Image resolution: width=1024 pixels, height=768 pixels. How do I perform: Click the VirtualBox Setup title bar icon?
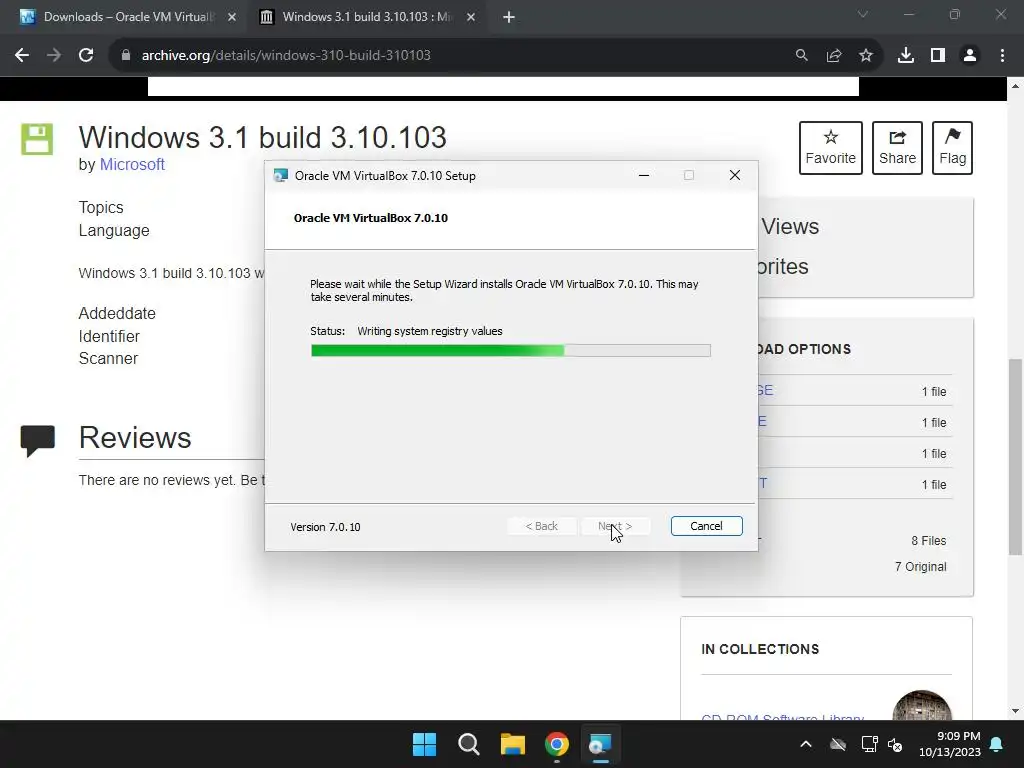(x=281, y=176)
